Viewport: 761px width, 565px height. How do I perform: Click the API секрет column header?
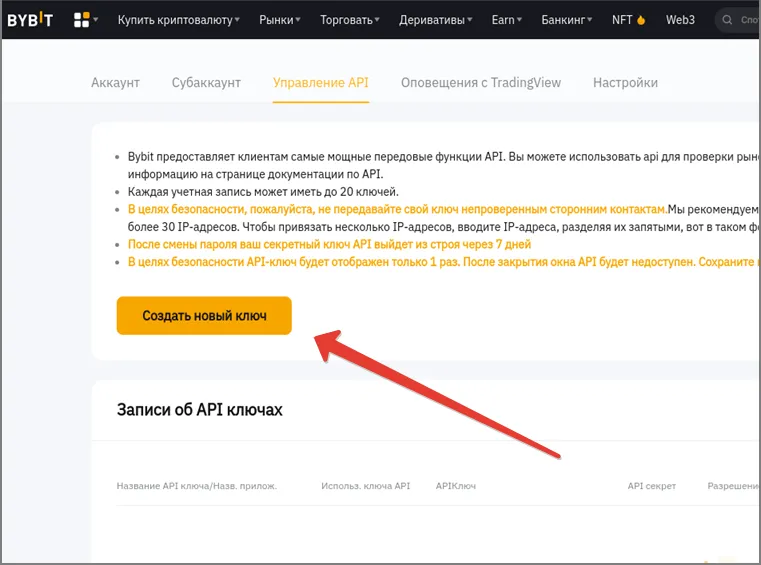[x=651, y=486]
